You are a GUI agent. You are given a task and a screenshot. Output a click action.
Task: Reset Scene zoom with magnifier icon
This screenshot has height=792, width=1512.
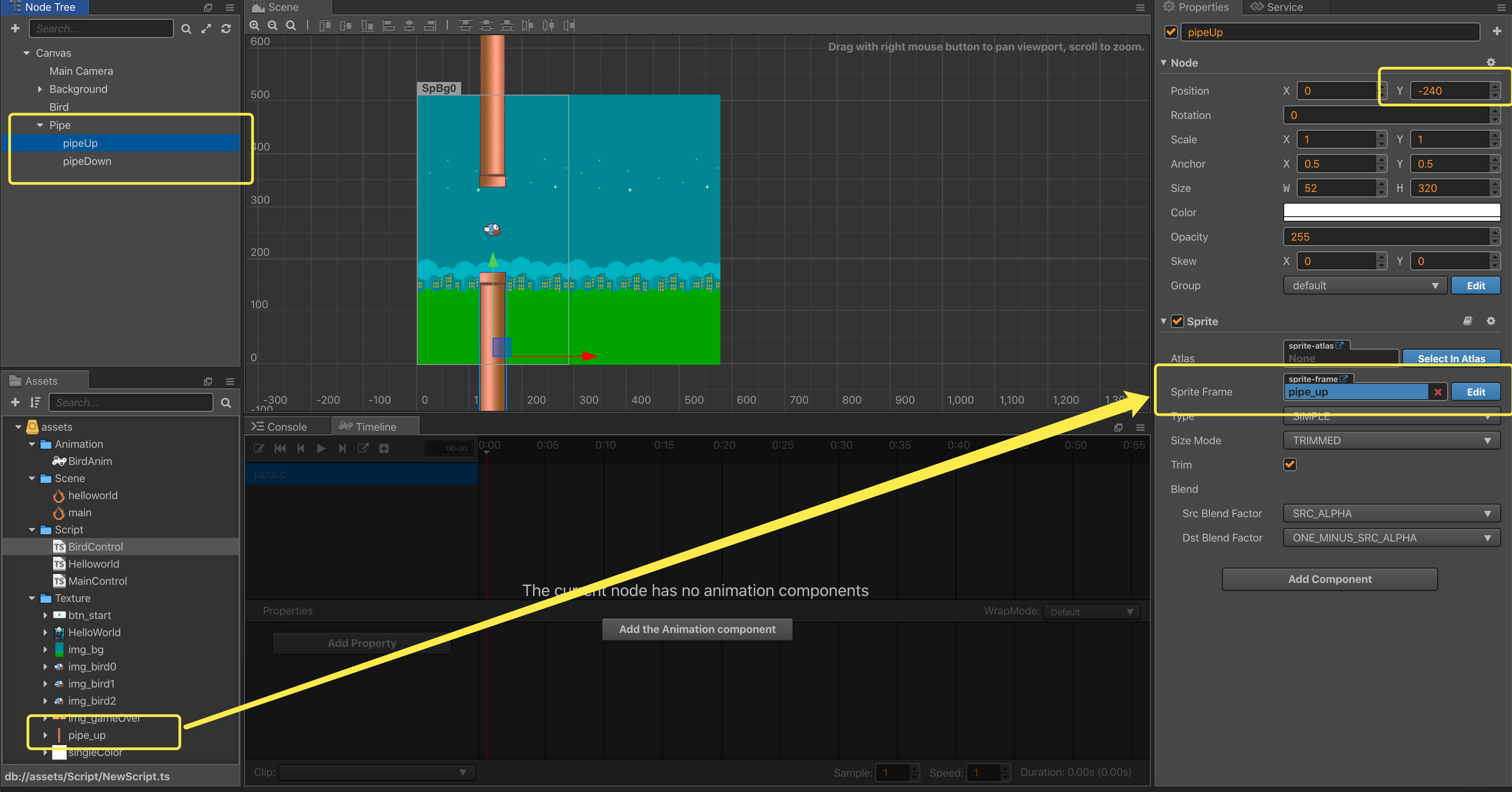291,25
